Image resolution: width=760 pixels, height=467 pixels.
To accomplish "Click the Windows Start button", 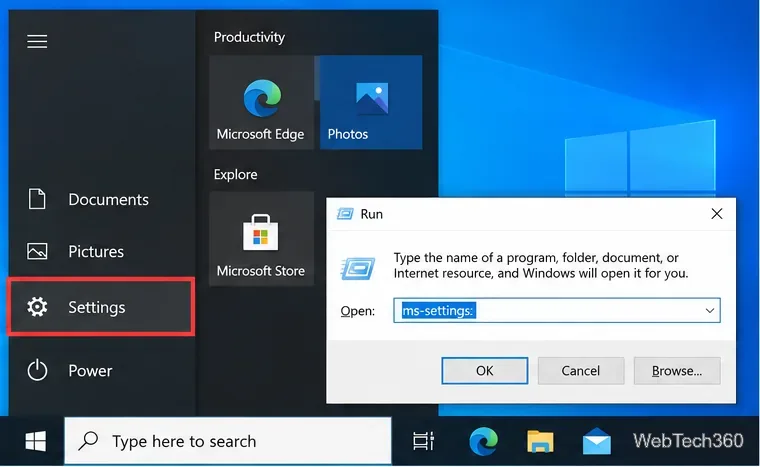I will coord(35,441).
